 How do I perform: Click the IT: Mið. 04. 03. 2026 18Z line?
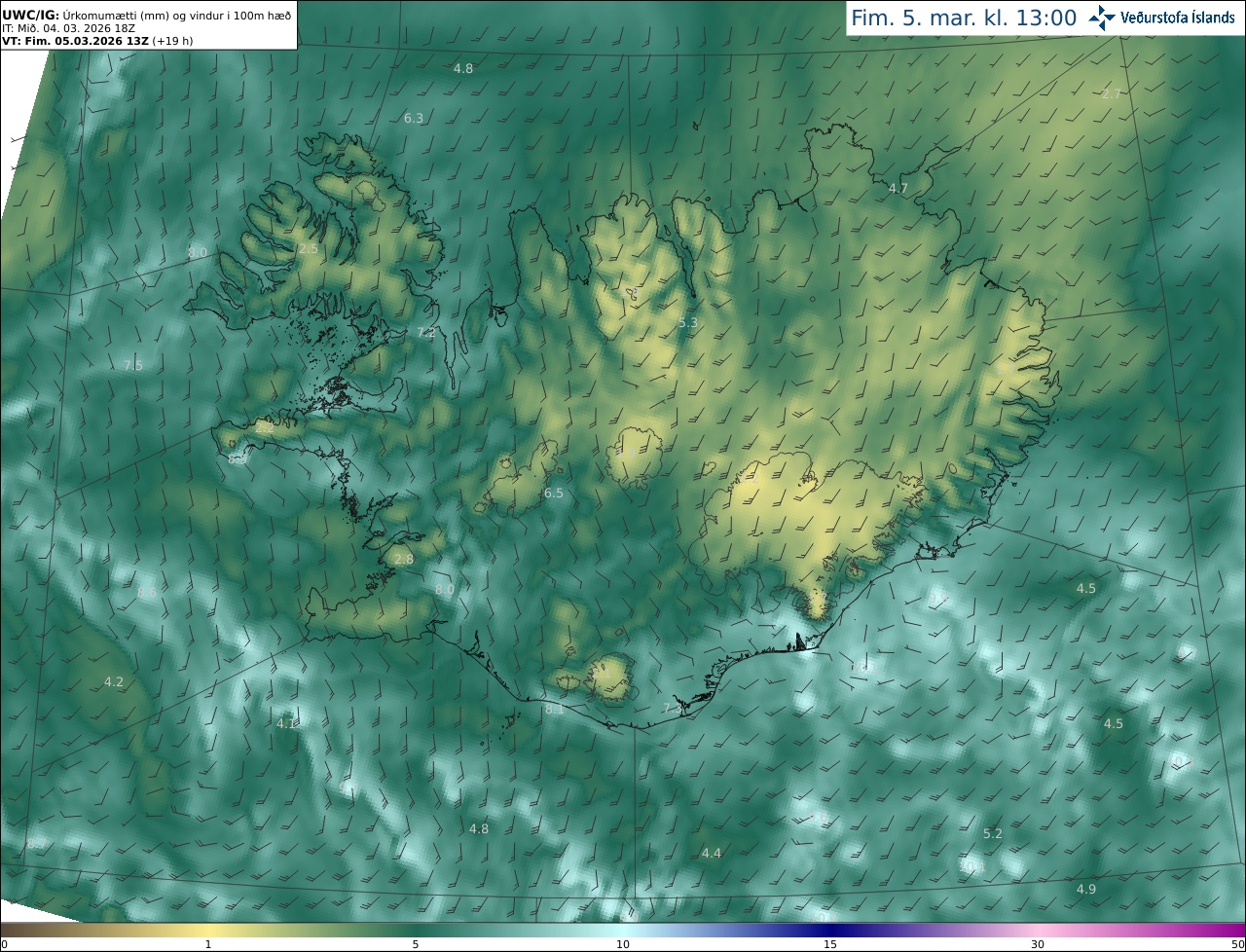68,28
